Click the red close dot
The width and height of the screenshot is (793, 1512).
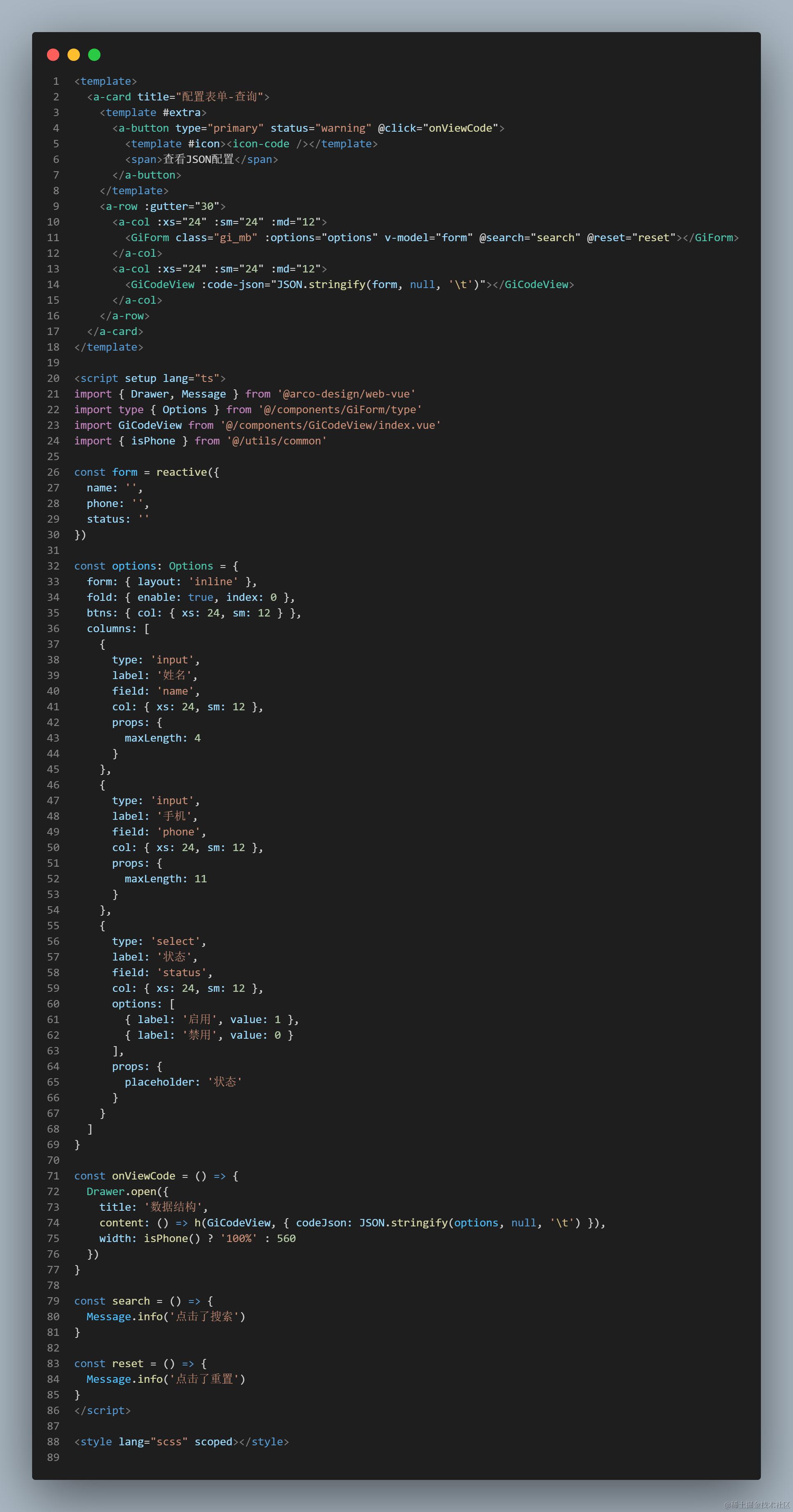tap(53, 55)
